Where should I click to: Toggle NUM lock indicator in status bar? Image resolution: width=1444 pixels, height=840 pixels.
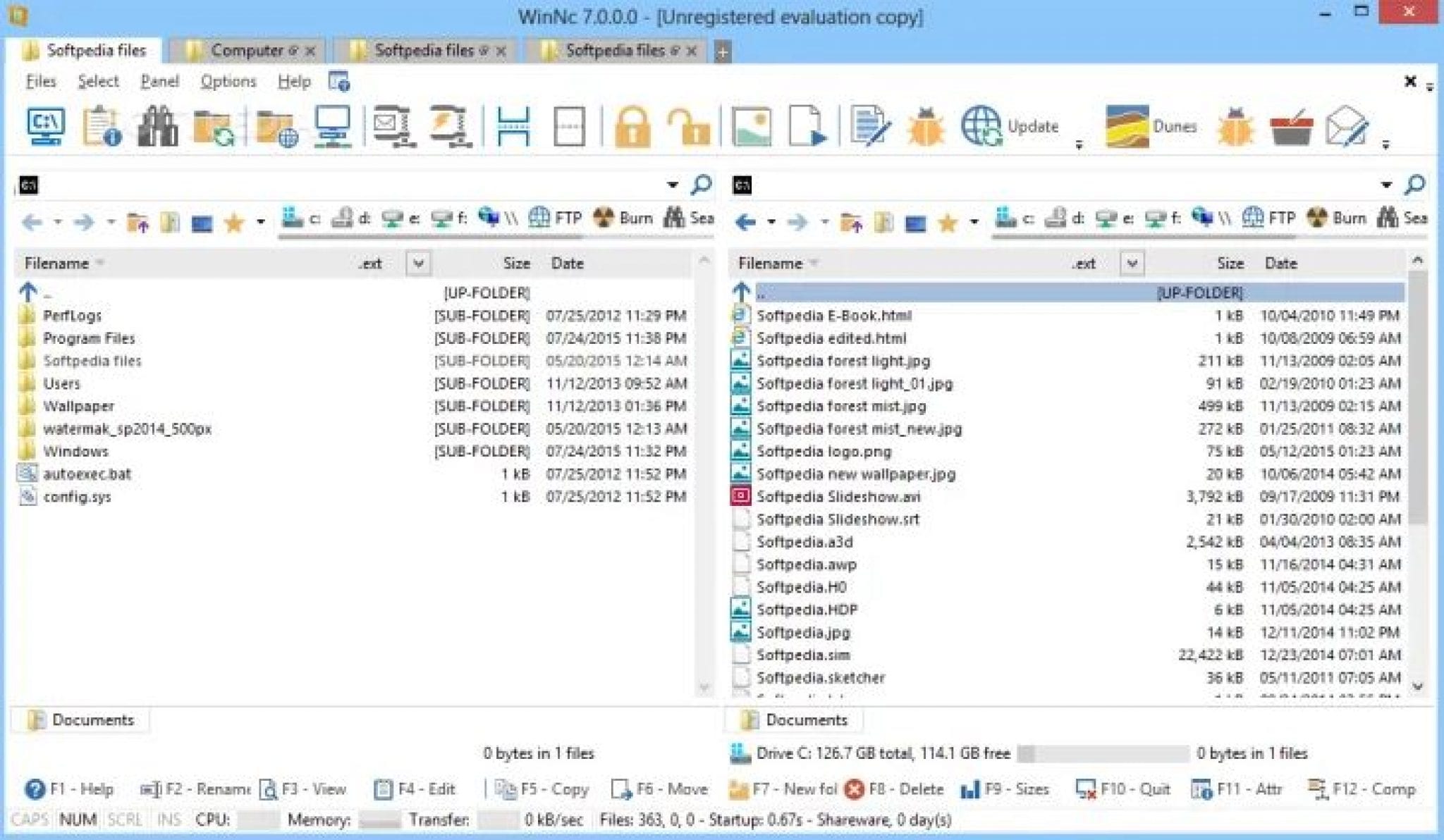point(79,820)
